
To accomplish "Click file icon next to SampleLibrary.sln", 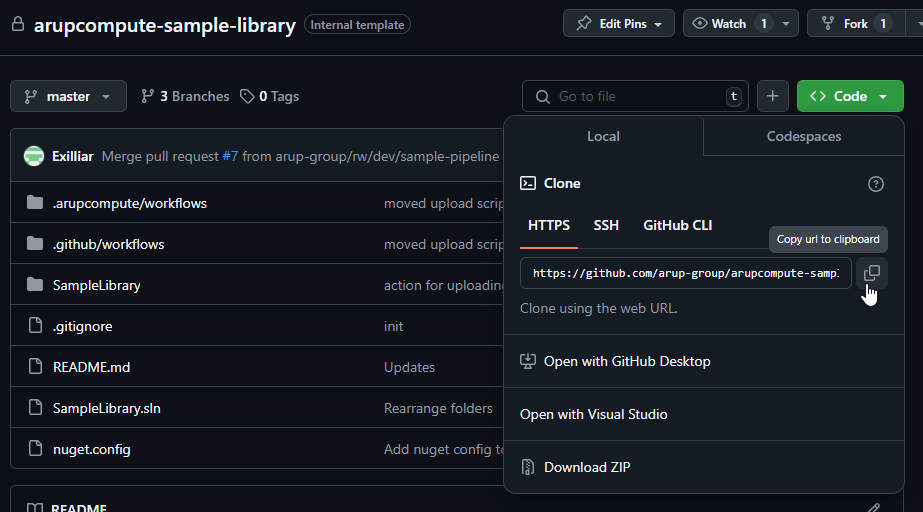I will point(35,407).
